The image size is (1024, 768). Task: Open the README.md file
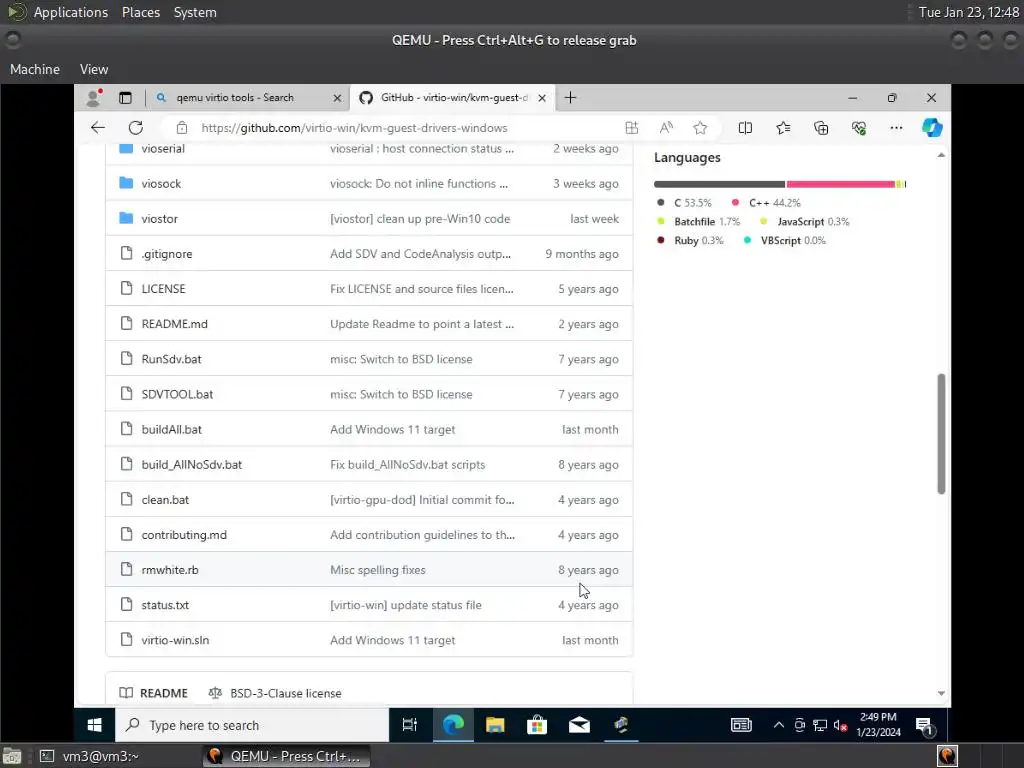coord(174,324)
